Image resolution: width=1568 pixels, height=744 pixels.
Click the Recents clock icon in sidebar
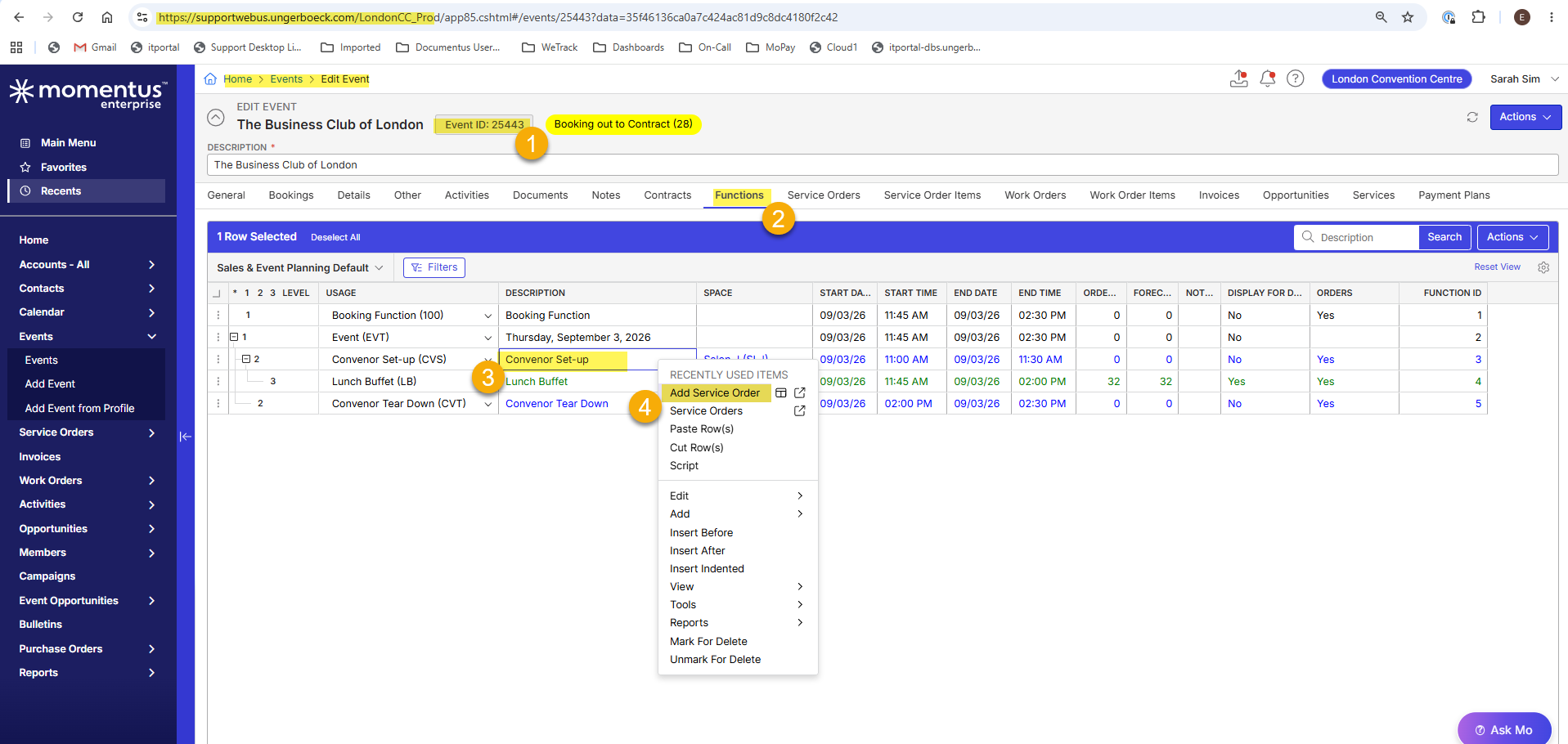coord(25,191)
